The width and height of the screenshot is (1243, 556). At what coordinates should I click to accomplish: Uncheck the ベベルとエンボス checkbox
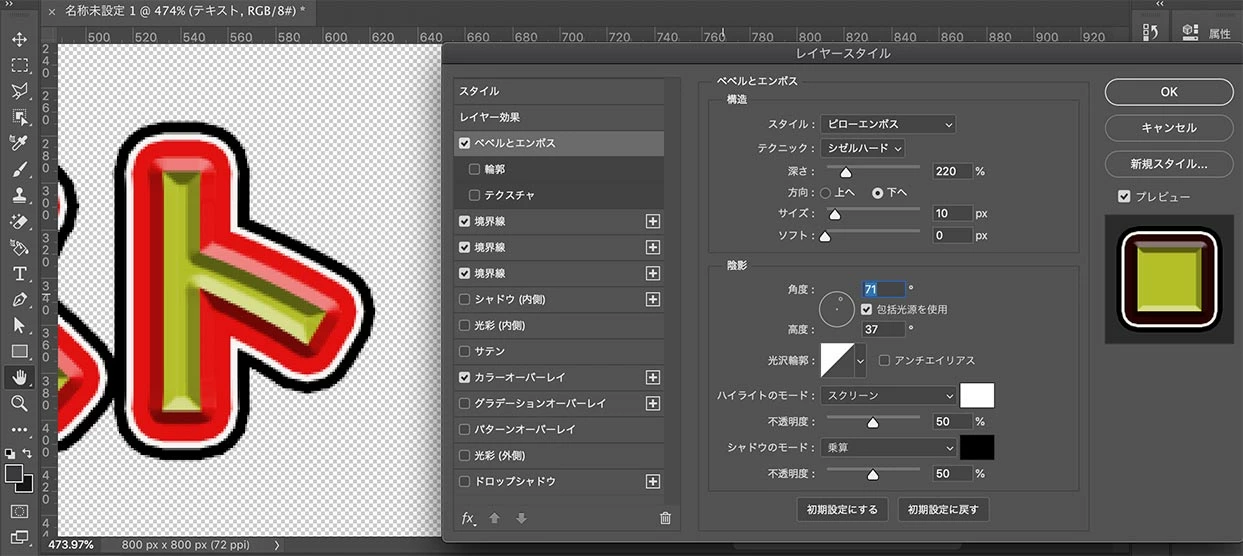pyautogui.click(x=464, y=143)
